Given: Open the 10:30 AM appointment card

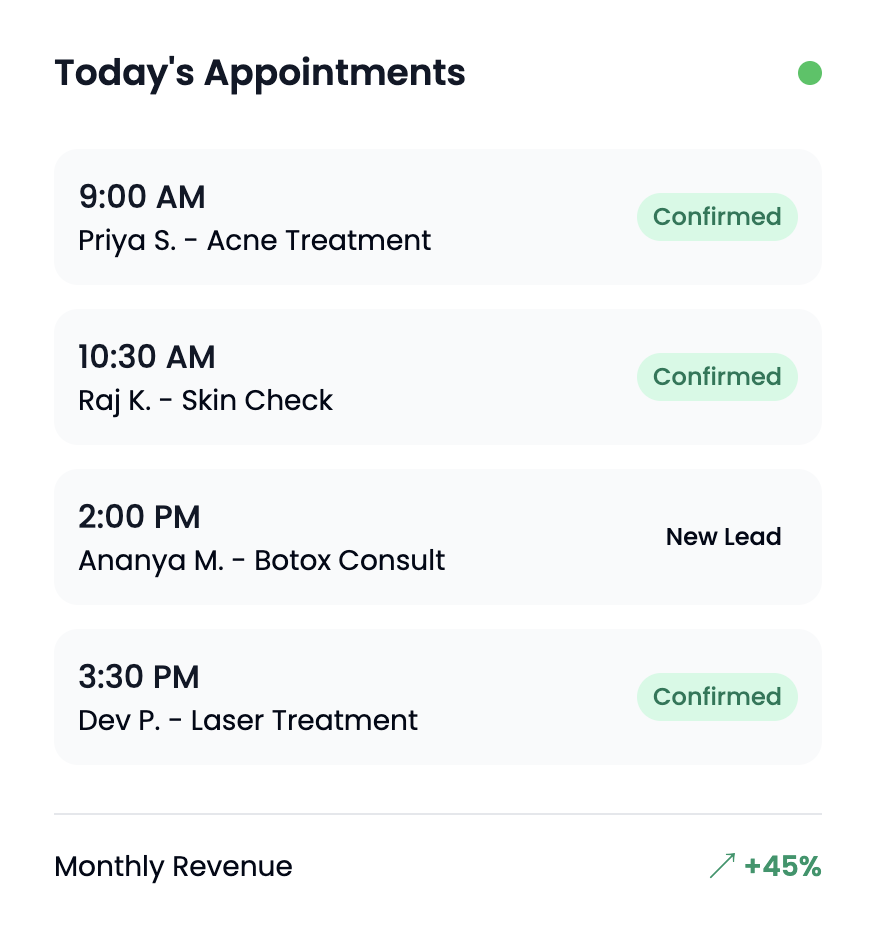Looking at the screenshot, I should (x=437, y=377).
